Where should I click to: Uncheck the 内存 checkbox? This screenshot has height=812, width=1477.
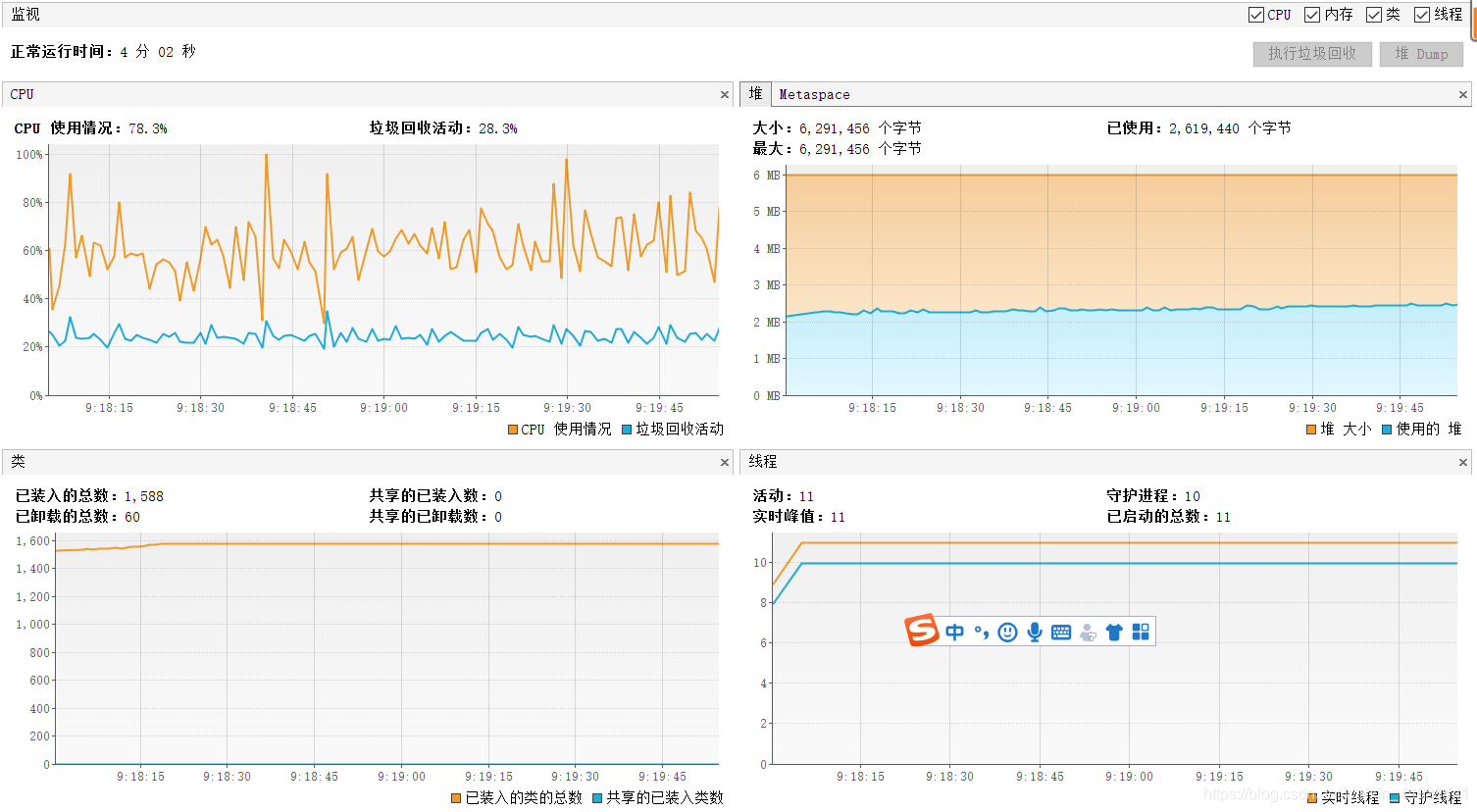click(1312, 15)
